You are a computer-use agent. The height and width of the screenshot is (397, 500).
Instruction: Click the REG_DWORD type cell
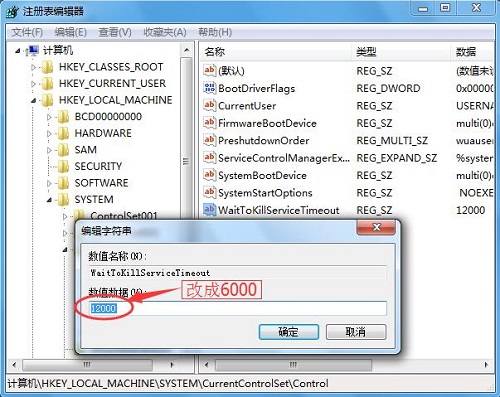[x=388, y=88]
